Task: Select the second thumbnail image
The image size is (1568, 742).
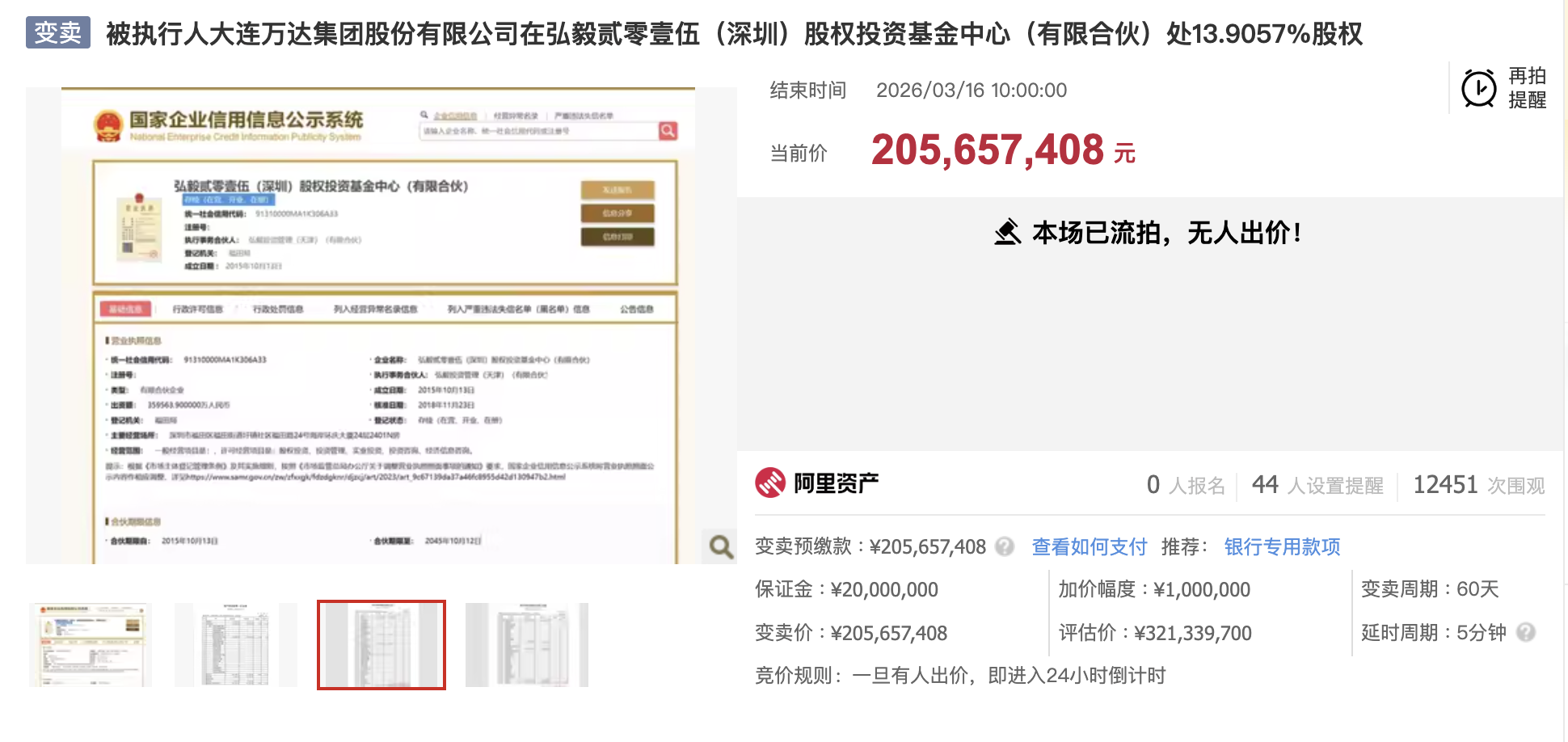Action: [235, 645]
